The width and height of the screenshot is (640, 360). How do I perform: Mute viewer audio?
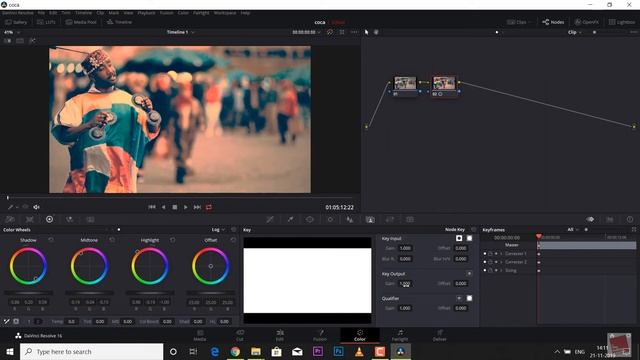coord(36,207)
